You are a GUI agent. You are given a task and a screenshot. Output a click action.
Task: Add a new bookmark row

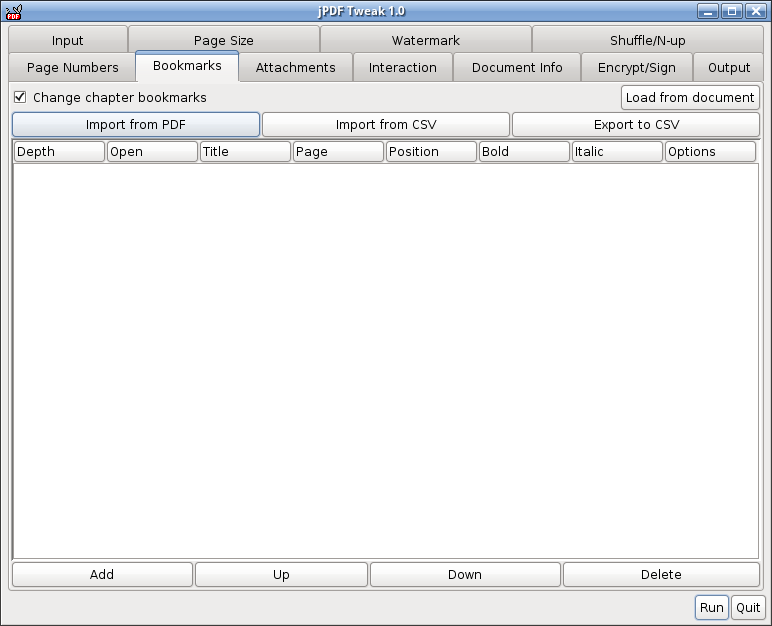tap(102, 574)
